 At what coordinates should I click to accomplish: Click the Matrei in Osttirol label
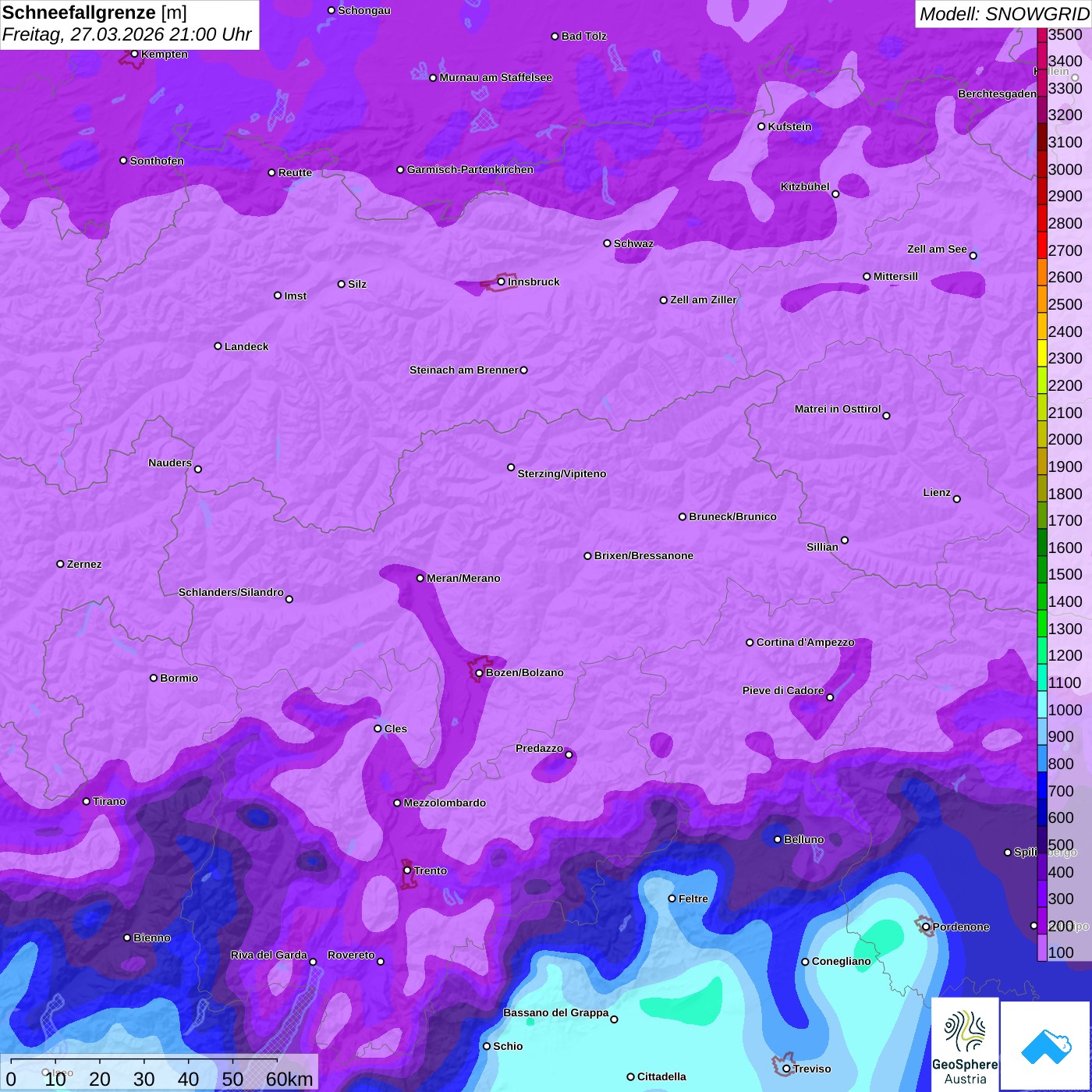pyautogui.click(x=838, y=409)
